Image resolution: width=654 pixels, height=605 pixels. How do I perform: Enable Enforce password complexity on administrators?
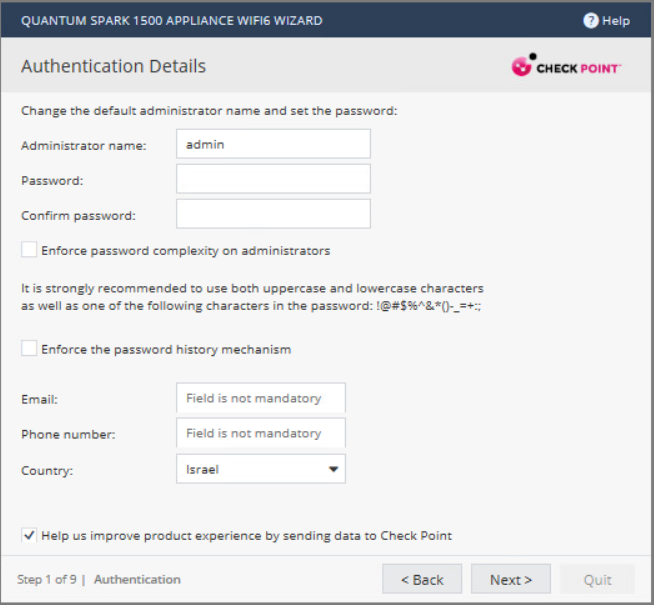pos(29,250)
